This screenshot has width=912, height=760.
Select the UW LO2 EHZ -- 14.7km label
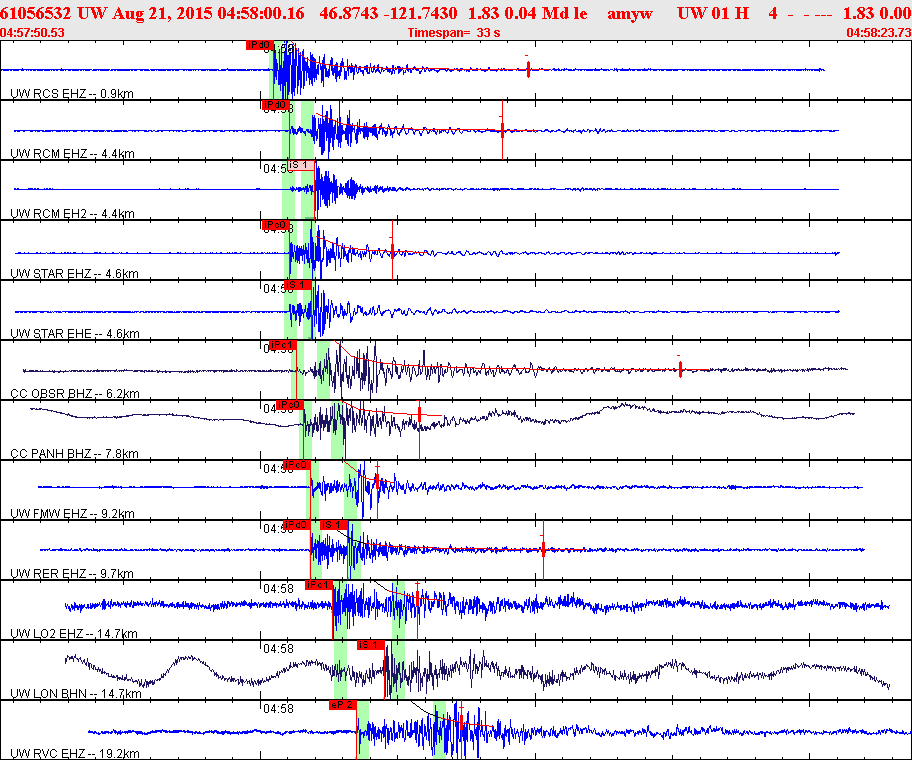coord(74,633)
